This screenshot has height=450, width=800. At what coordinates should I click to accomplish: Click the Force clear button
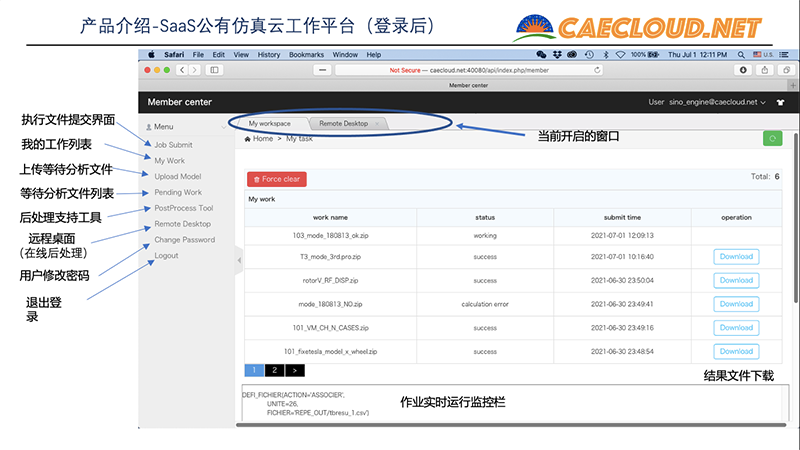277,179
